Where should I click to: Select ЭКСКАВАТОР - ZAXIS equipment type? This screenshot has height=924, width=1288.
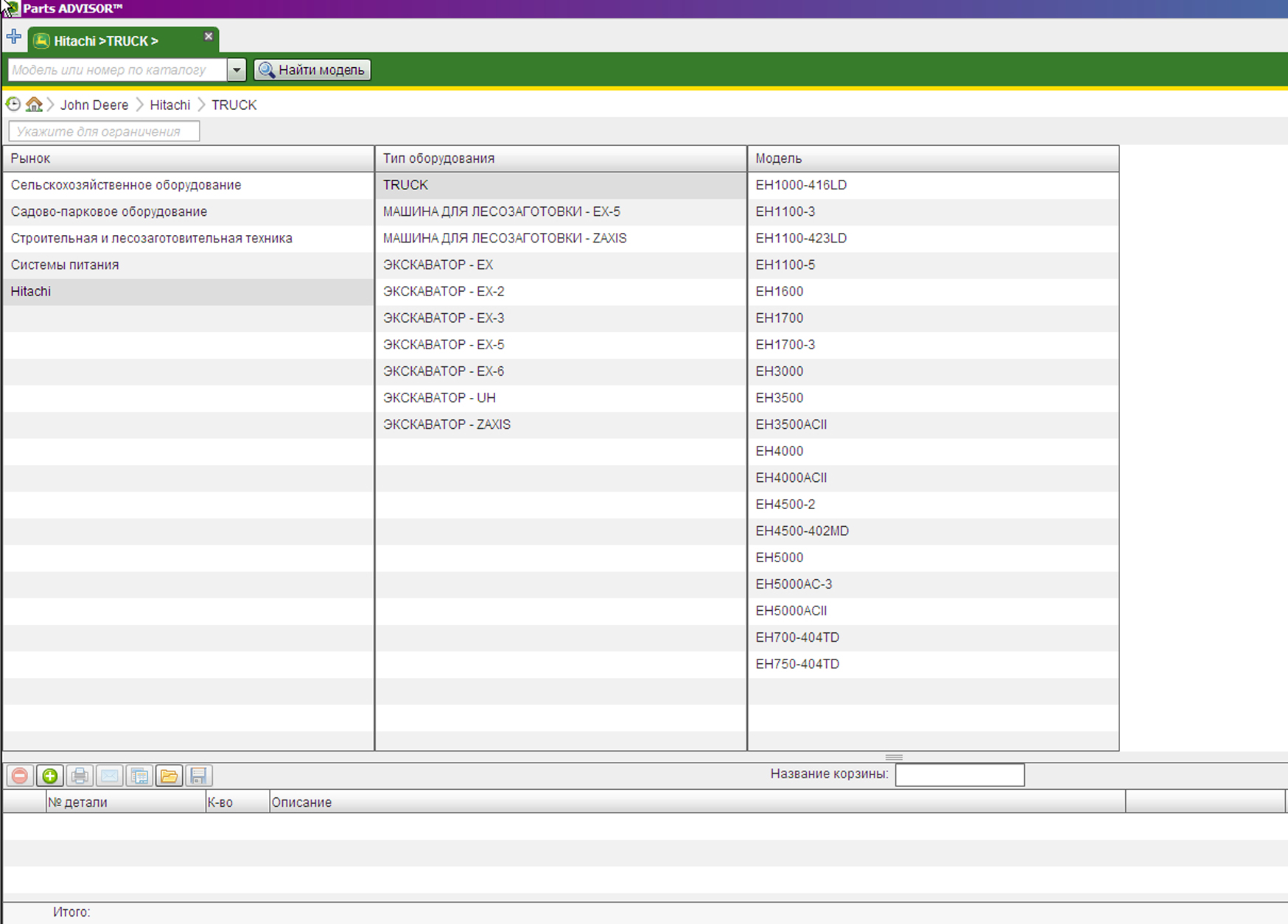pos(447,424)
